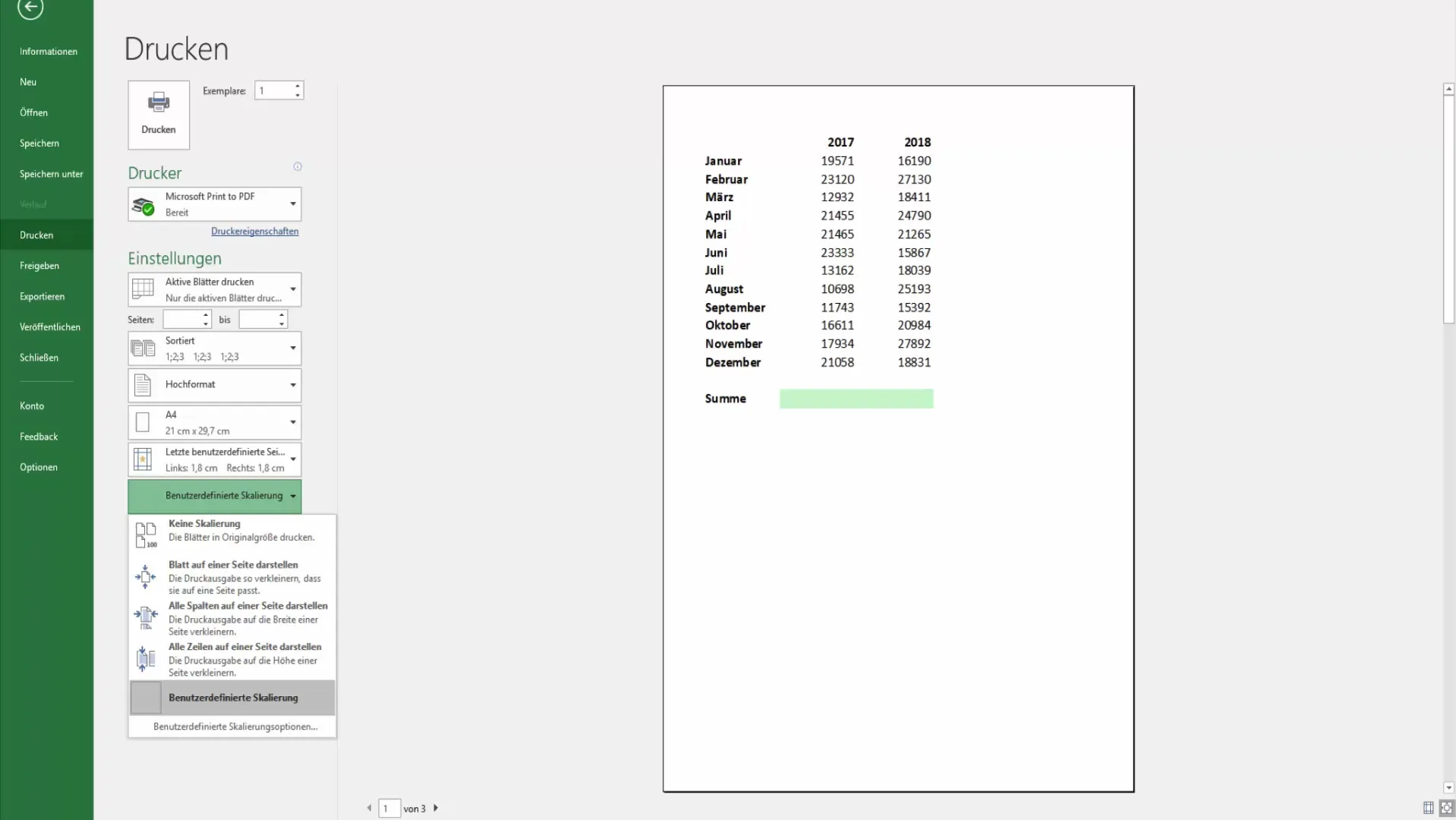Click the custom margins icon
The height and width of the screenshot is (820, 1456).
coord(143,459)
